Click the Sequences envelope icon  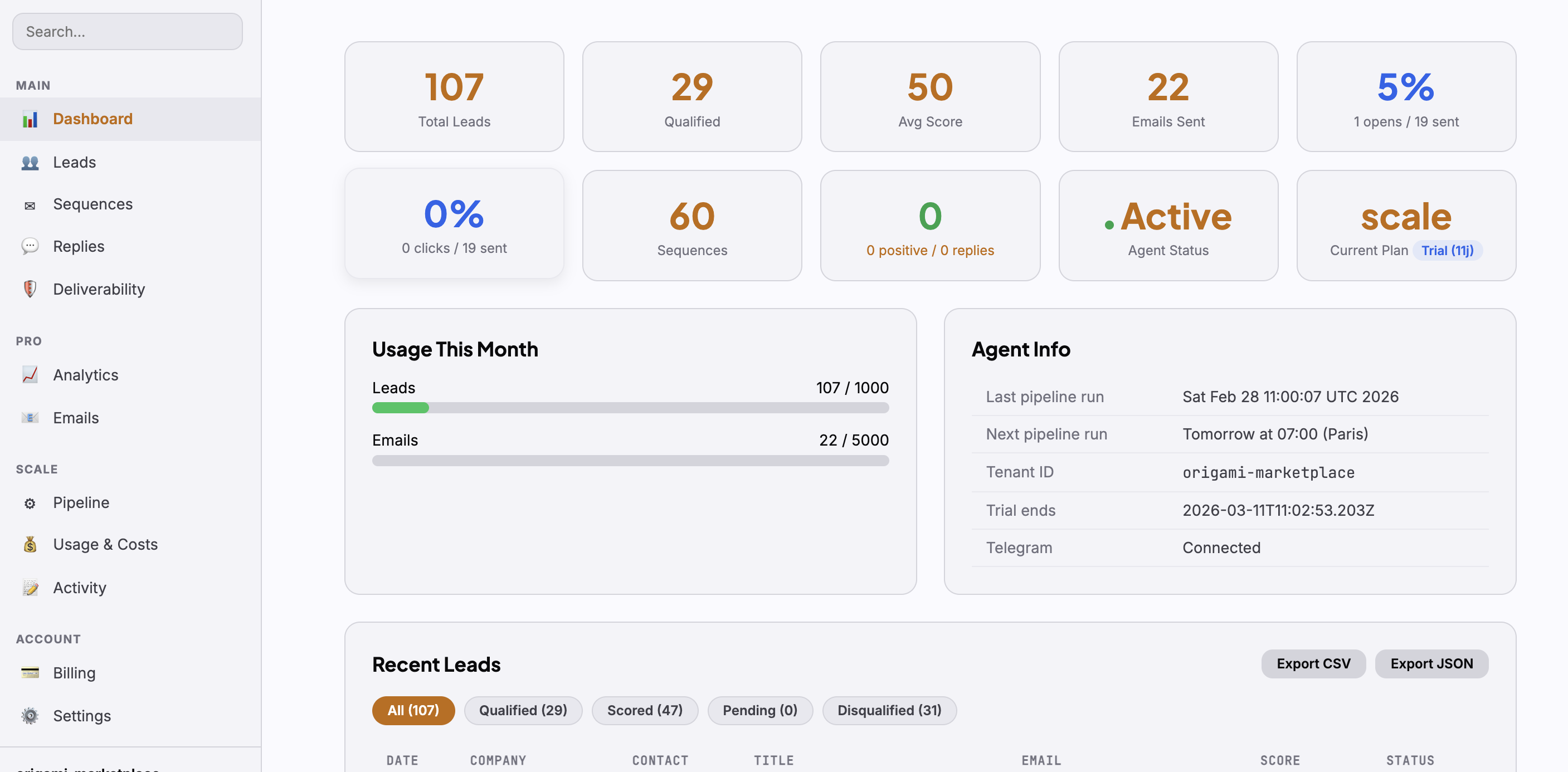click(30, 205)
